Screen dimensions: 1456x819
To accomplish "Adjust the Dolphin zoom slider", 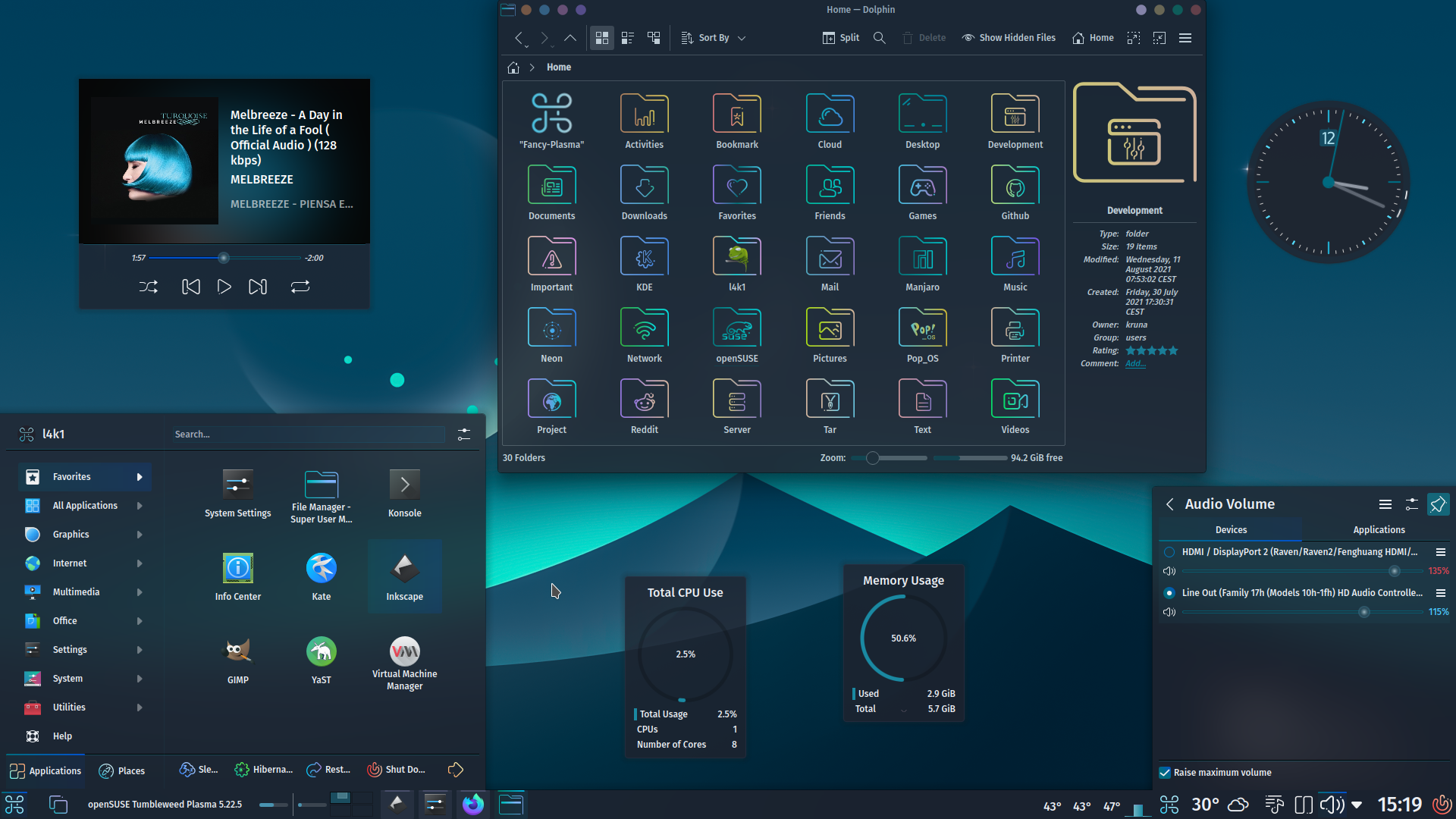I will click(x=889, y=458).
